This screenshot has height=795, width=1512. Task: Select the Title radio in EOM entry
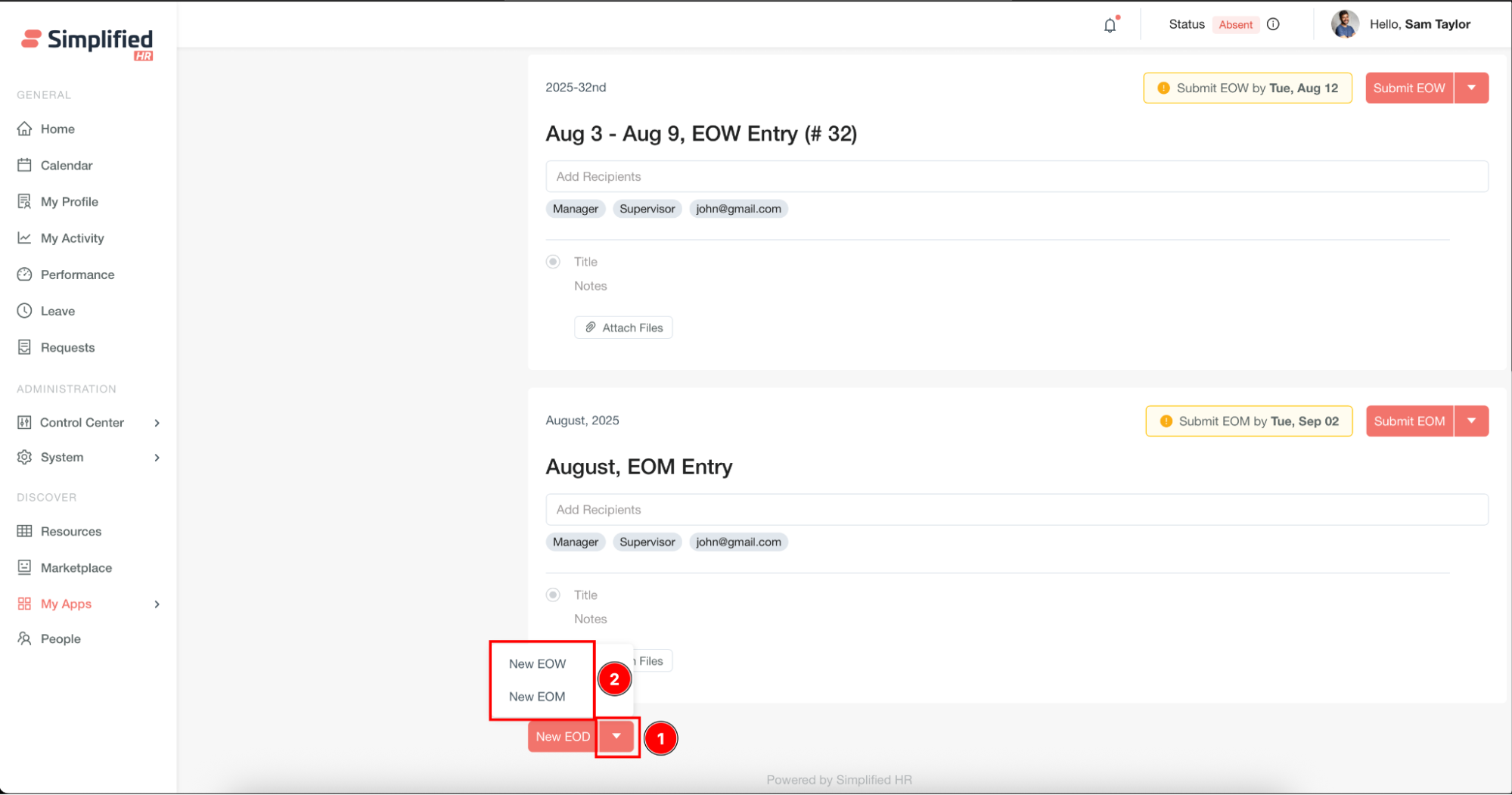point(554,595)
